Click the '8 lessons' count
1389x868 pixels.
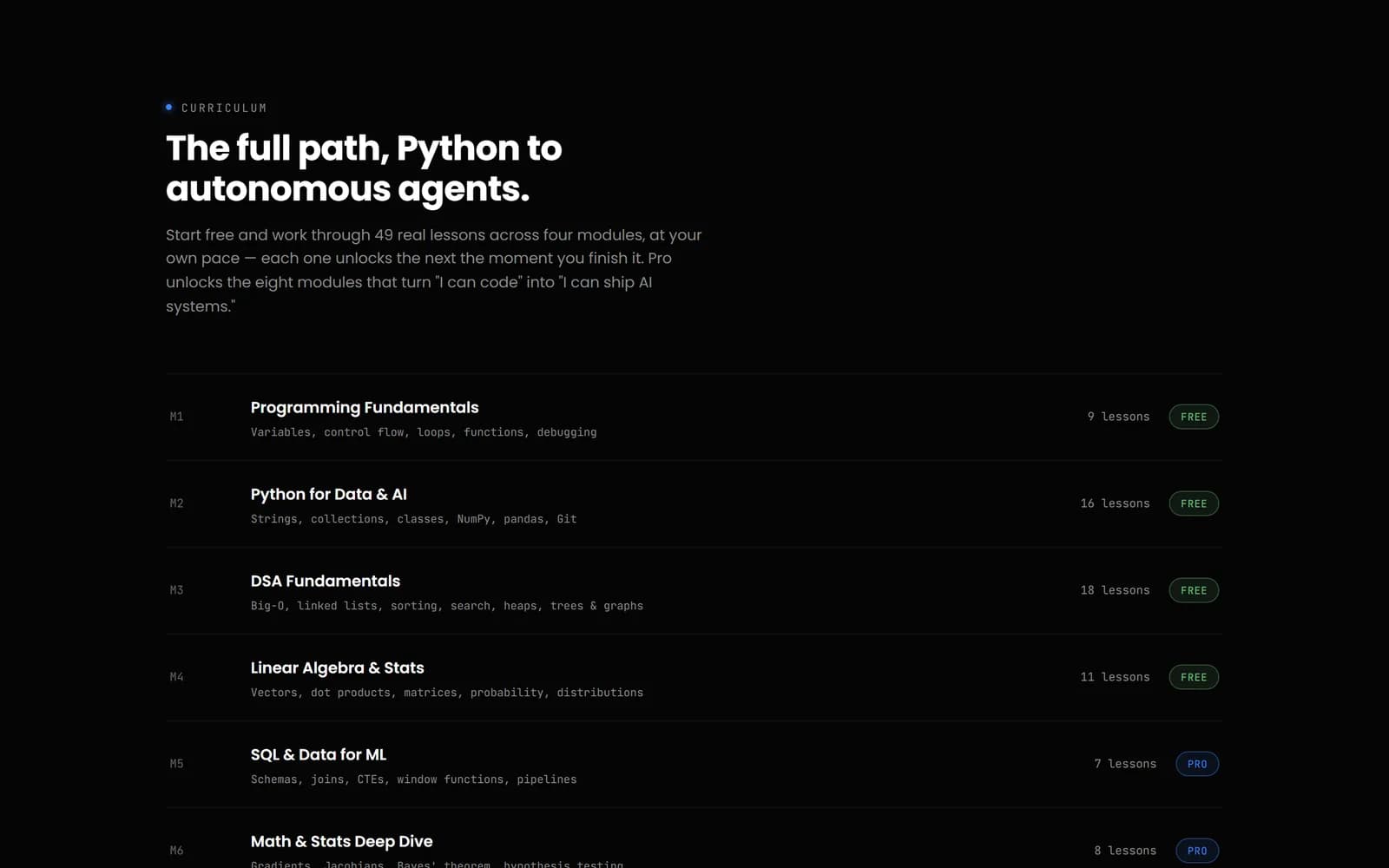(x=1125, y=851)
